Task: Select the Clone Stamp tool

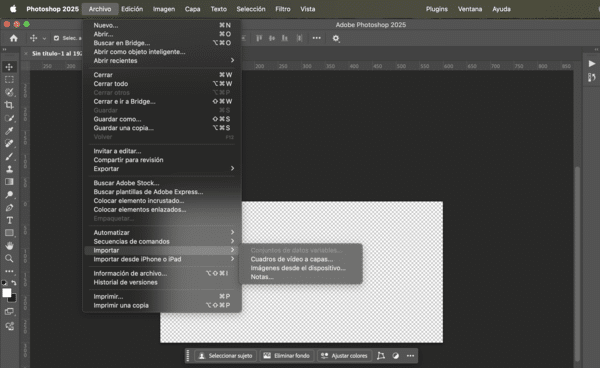Action: point(9,169)
